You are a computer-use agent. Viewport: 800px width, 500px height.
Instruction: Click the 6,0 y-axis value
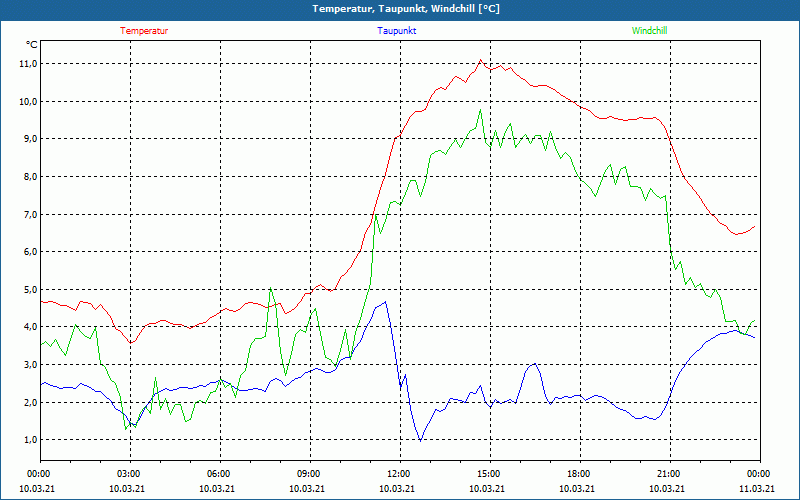[30, 252]
